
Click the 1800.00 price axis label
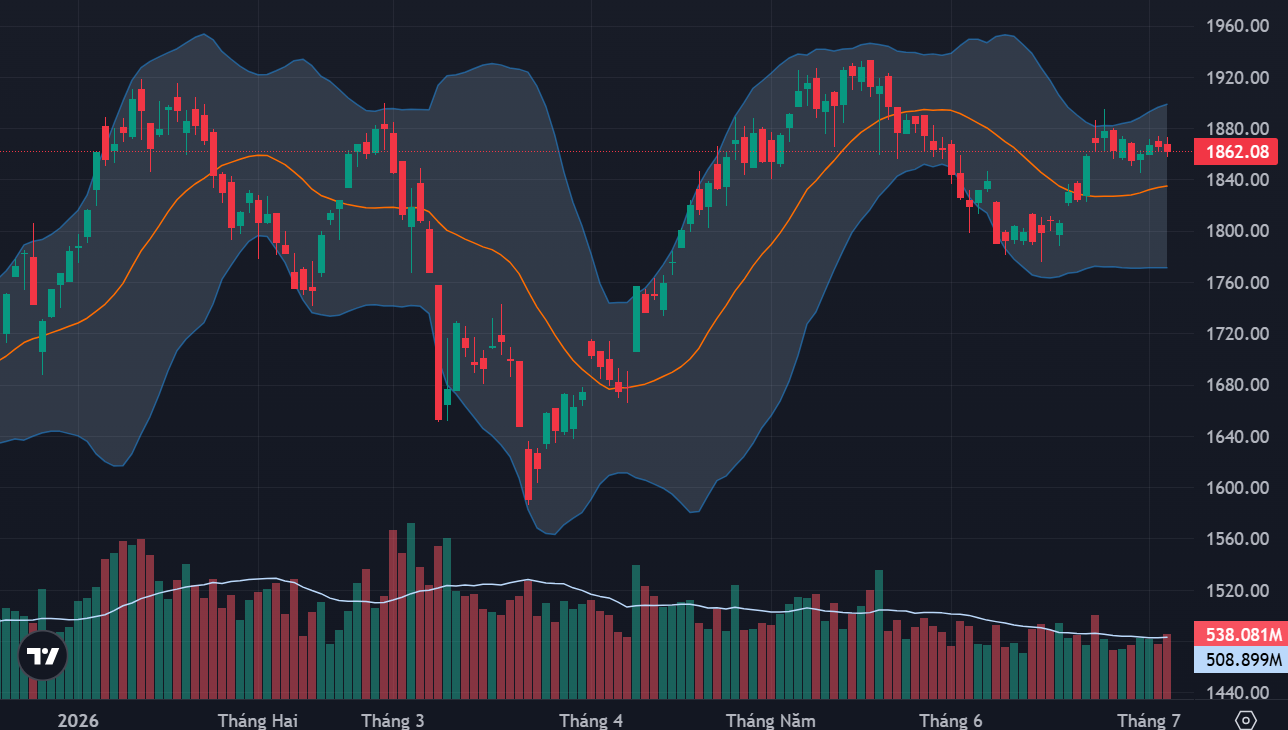1232,231
